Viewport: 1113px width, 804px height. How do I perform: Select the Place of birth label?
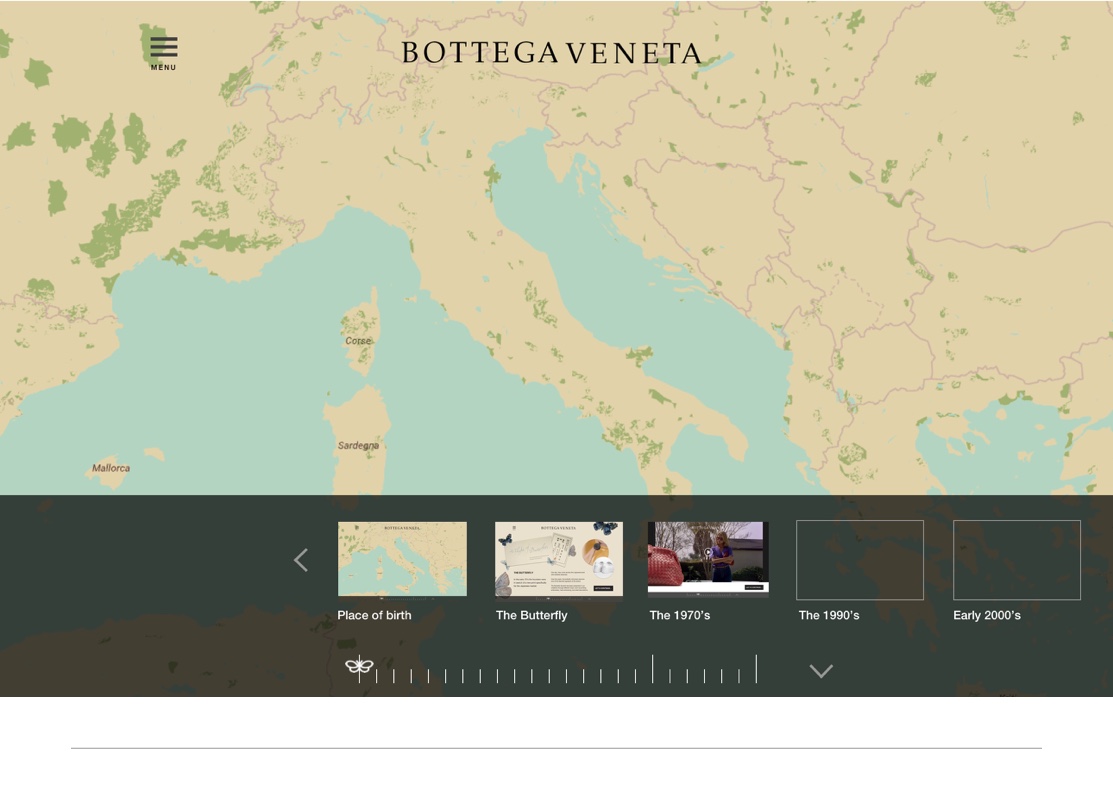click(x=374, y=615)
